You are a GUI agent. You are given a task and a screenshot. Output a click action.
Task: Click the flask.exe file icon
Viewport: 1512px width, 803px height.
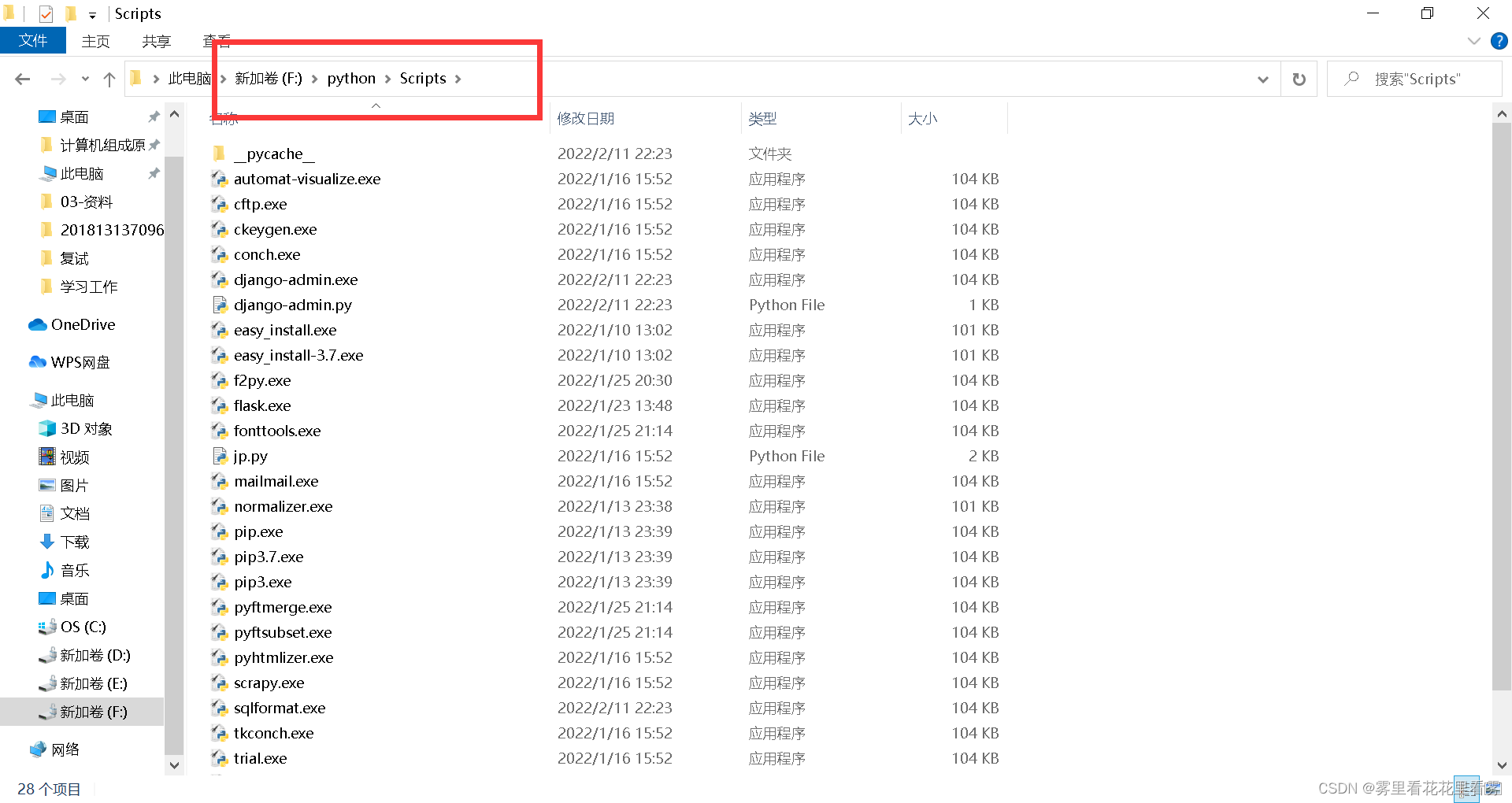point(219,405)
